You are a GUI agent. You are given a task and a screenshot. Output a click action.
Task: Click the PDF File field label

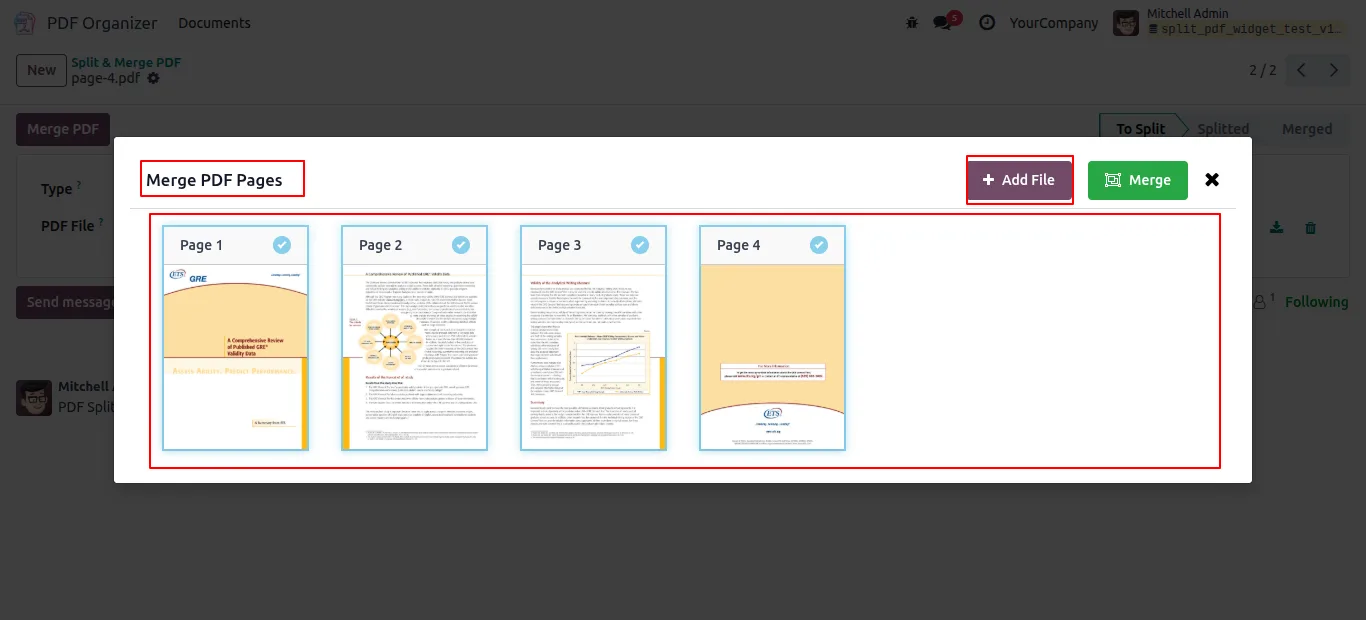[x=68, y=226]
